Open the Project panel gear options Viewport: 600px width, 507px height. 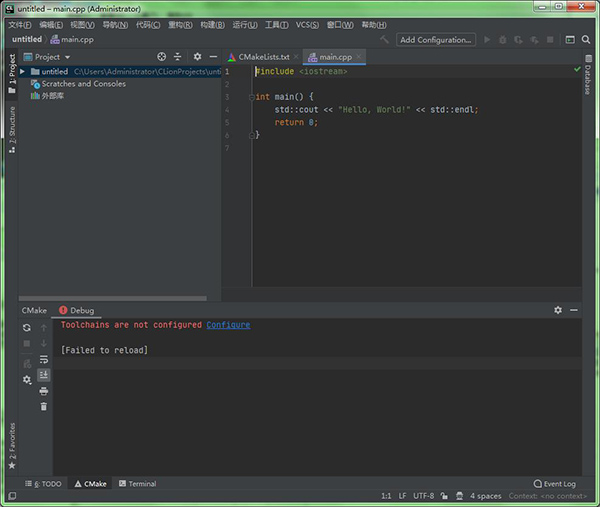tap(197, 57)
